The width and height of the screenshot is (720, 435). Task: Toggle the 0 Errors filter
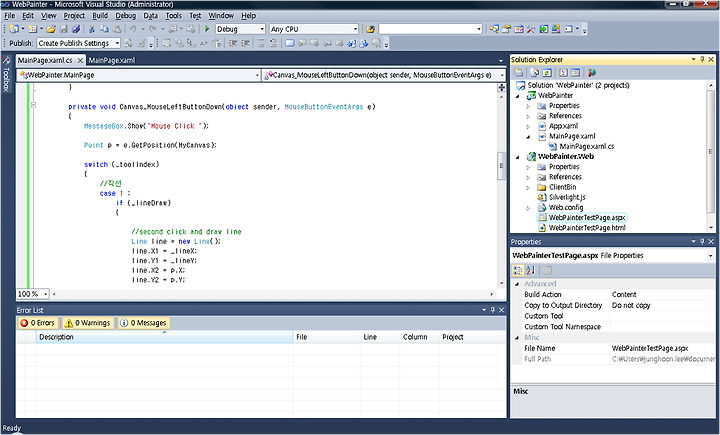[x=38, y=323]
